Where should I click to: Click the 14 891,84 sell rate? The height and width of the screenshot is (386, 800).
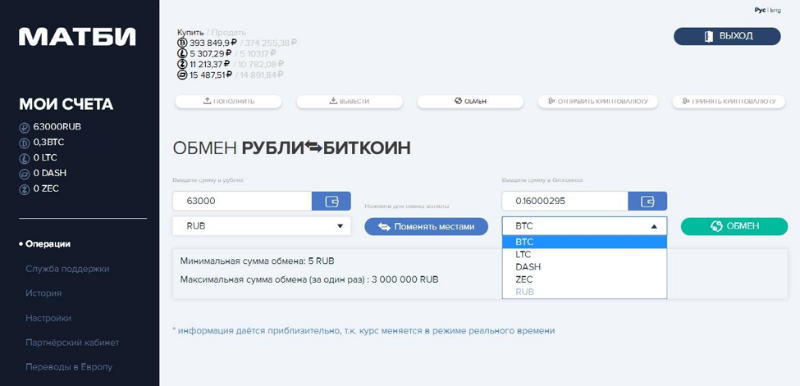pyautogui.click(x=261, y=74)
